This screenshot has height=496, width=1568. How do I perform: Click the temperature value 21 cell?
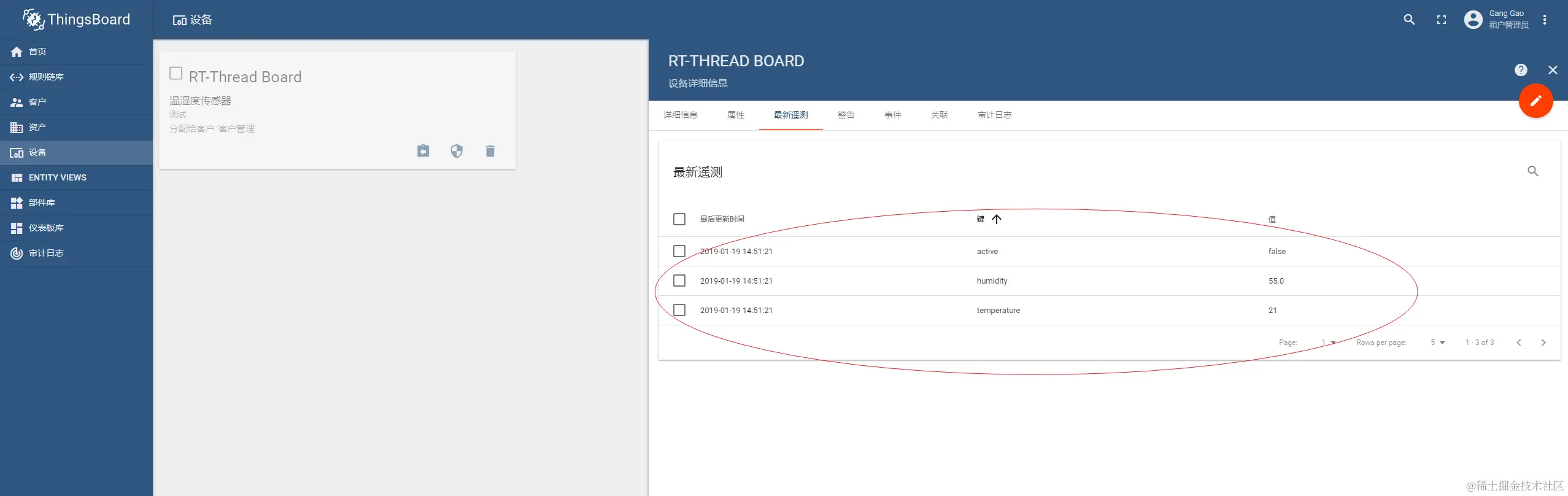pos(1273,310)
